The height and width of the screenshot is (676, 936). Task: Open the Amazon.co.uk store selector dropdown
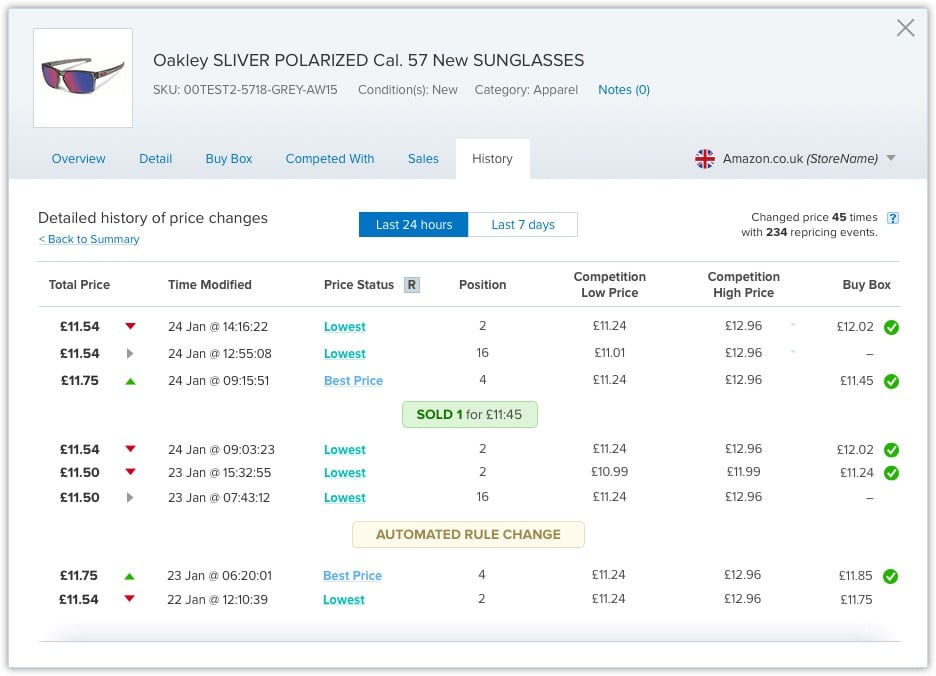pyautogui.click(x=889, y=158)
